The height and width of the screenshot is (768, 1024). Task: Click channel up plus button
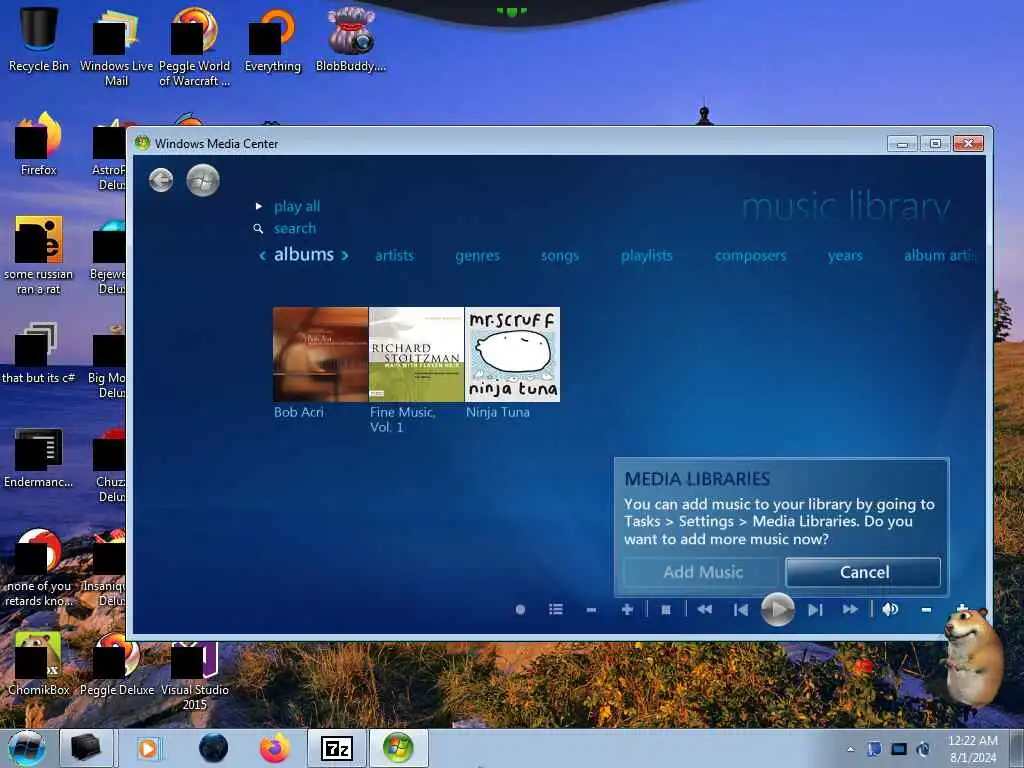[627, 609]
